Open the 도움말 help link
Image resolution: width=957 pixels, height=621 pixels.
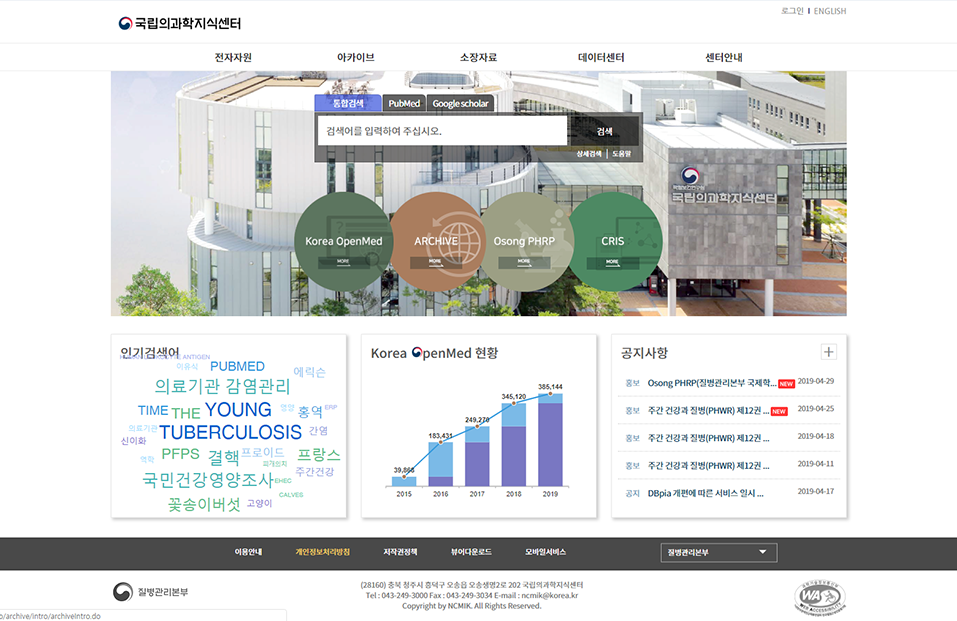pos(621,154)
